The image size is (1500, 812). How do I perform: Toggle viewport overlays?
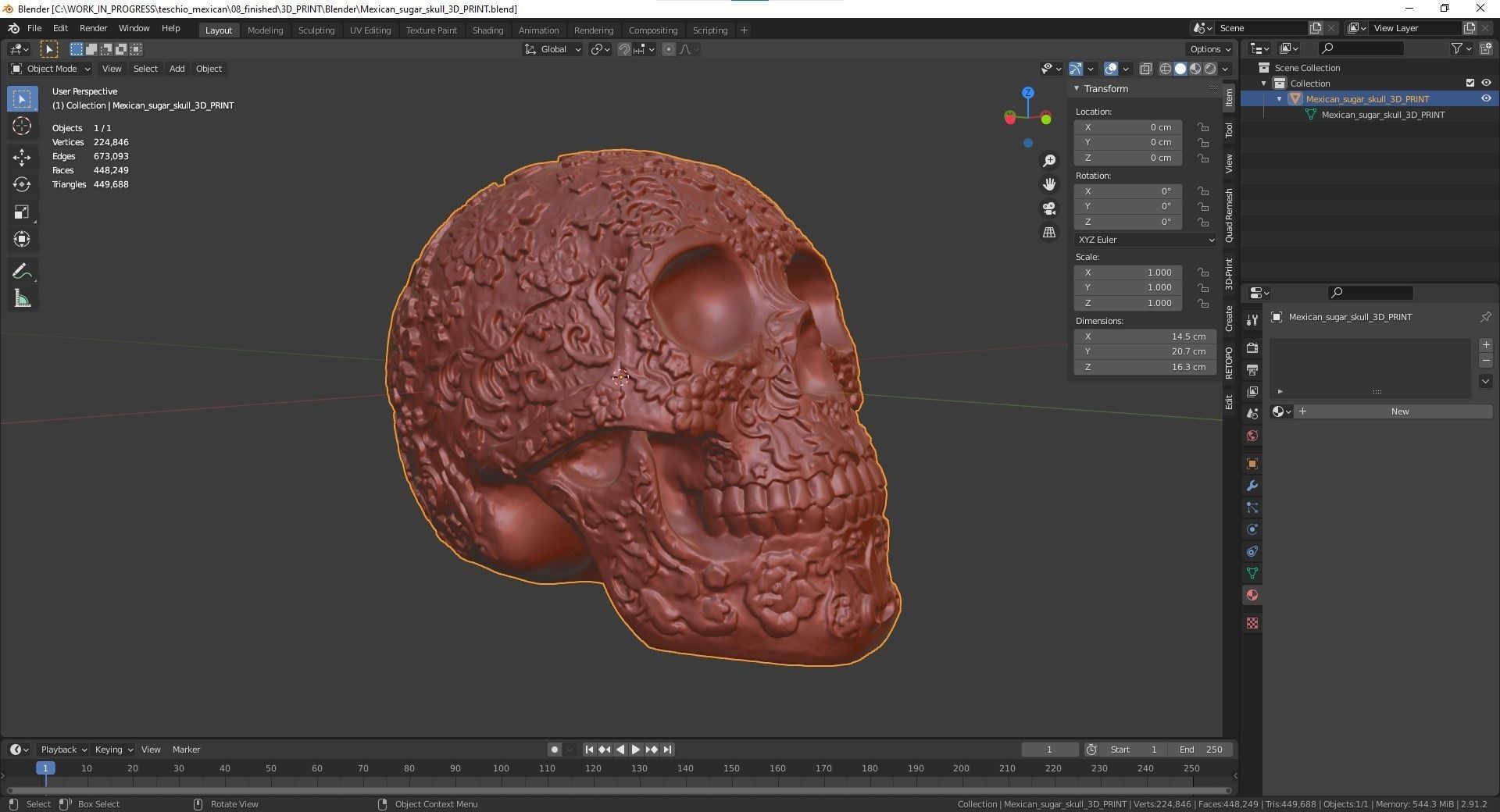pyautogui.click(x=1111, y=69)
